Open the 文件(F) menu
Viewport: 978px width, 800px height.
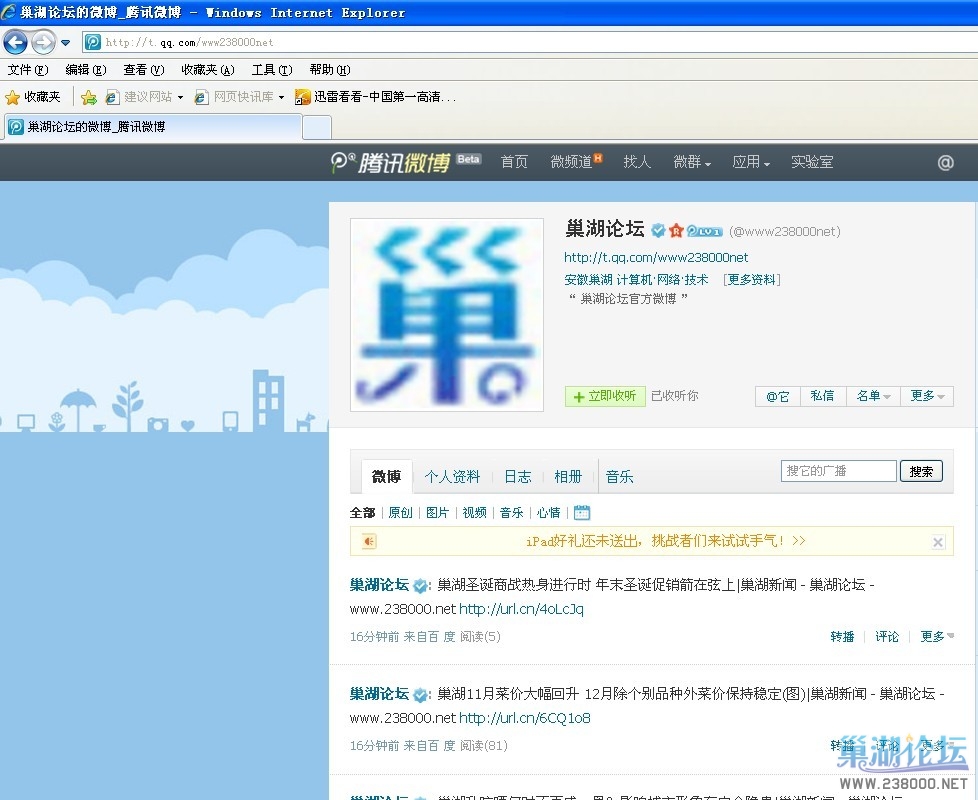point(27,70)
